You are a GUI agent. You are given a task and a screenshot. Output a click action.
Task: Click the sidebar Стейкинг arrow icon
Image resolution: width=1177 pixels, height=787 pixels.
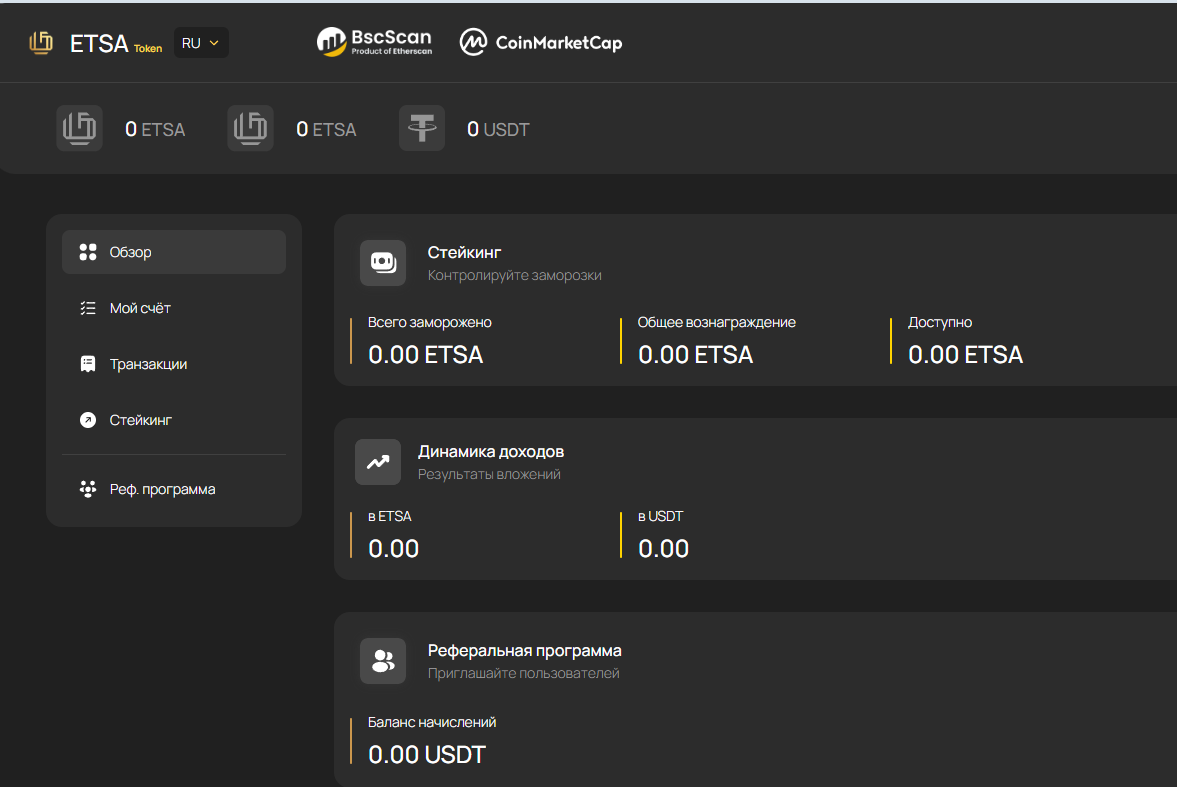click(88, 420)
